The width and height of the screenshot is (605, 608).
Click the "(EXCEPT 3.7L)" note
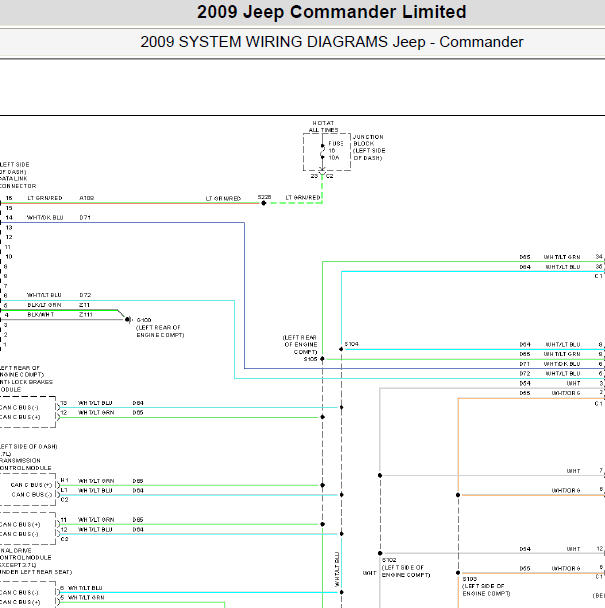pos(17,565)
